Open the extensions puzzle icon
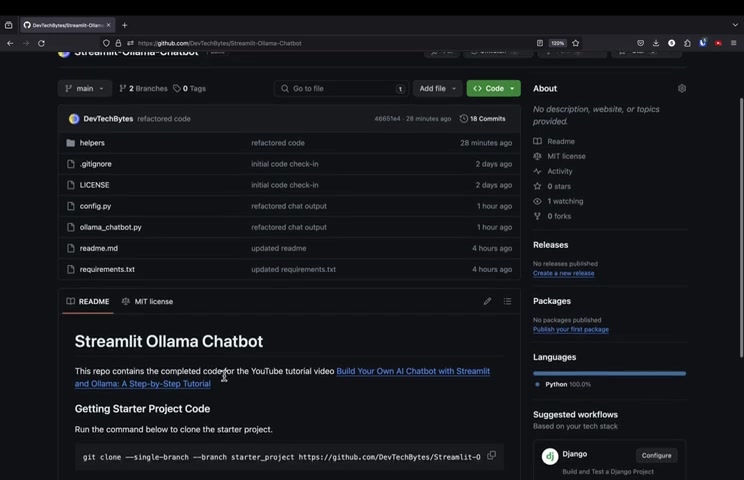The width and height of the screenshot is (744, 480). (687, 43)
